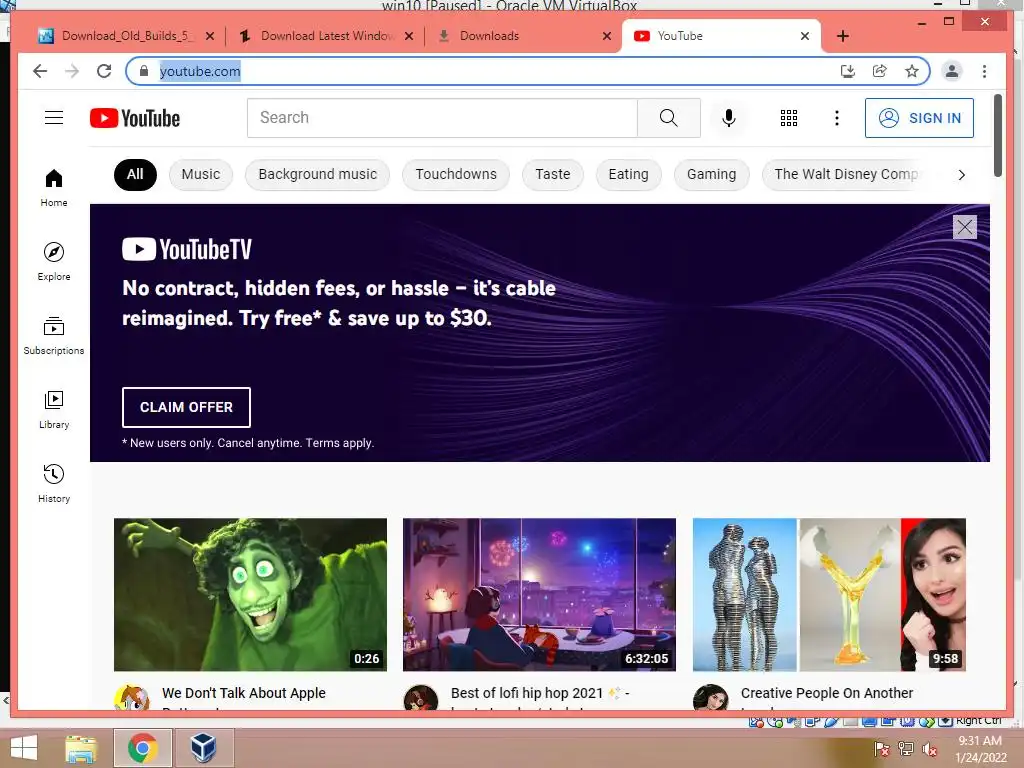Open Library in the sidebar
Screen dimensions: 1024x768
click(54, 409)
